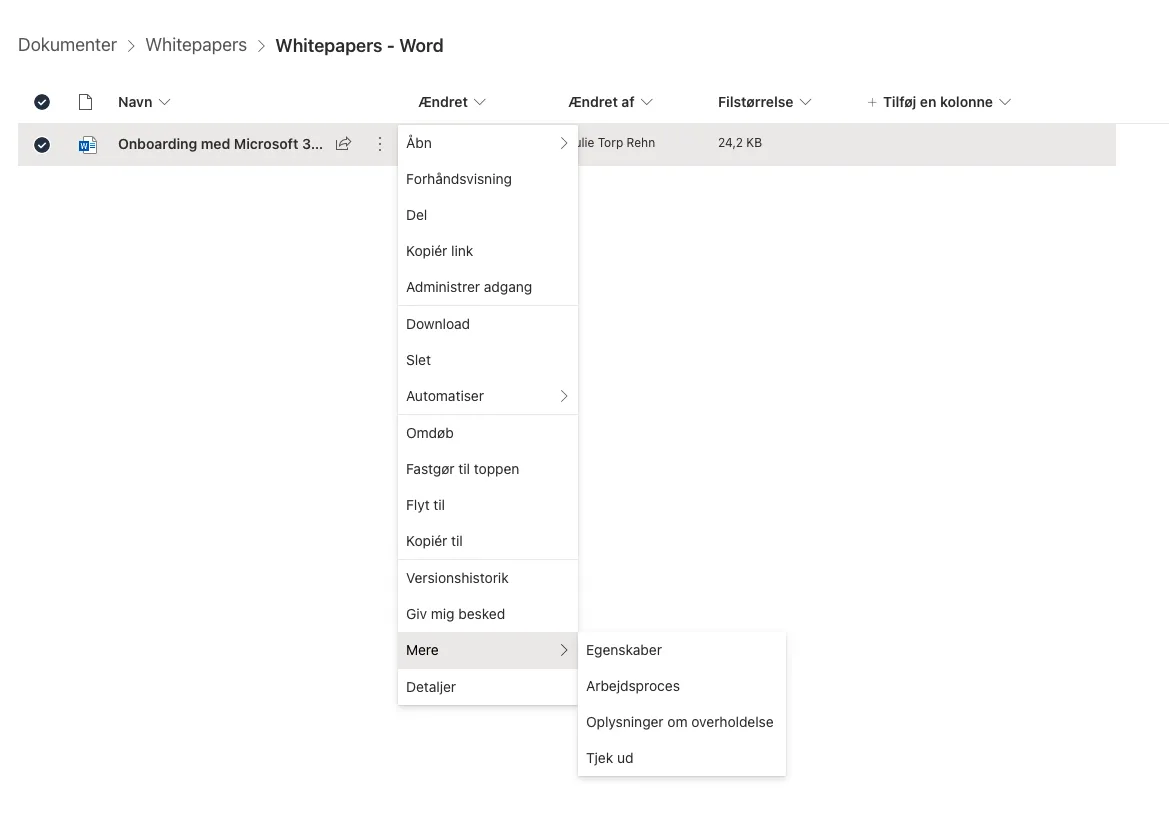Select Flyt til in the menu
The width and height of the screenshot is (1169, 817).
click(488, 505)
